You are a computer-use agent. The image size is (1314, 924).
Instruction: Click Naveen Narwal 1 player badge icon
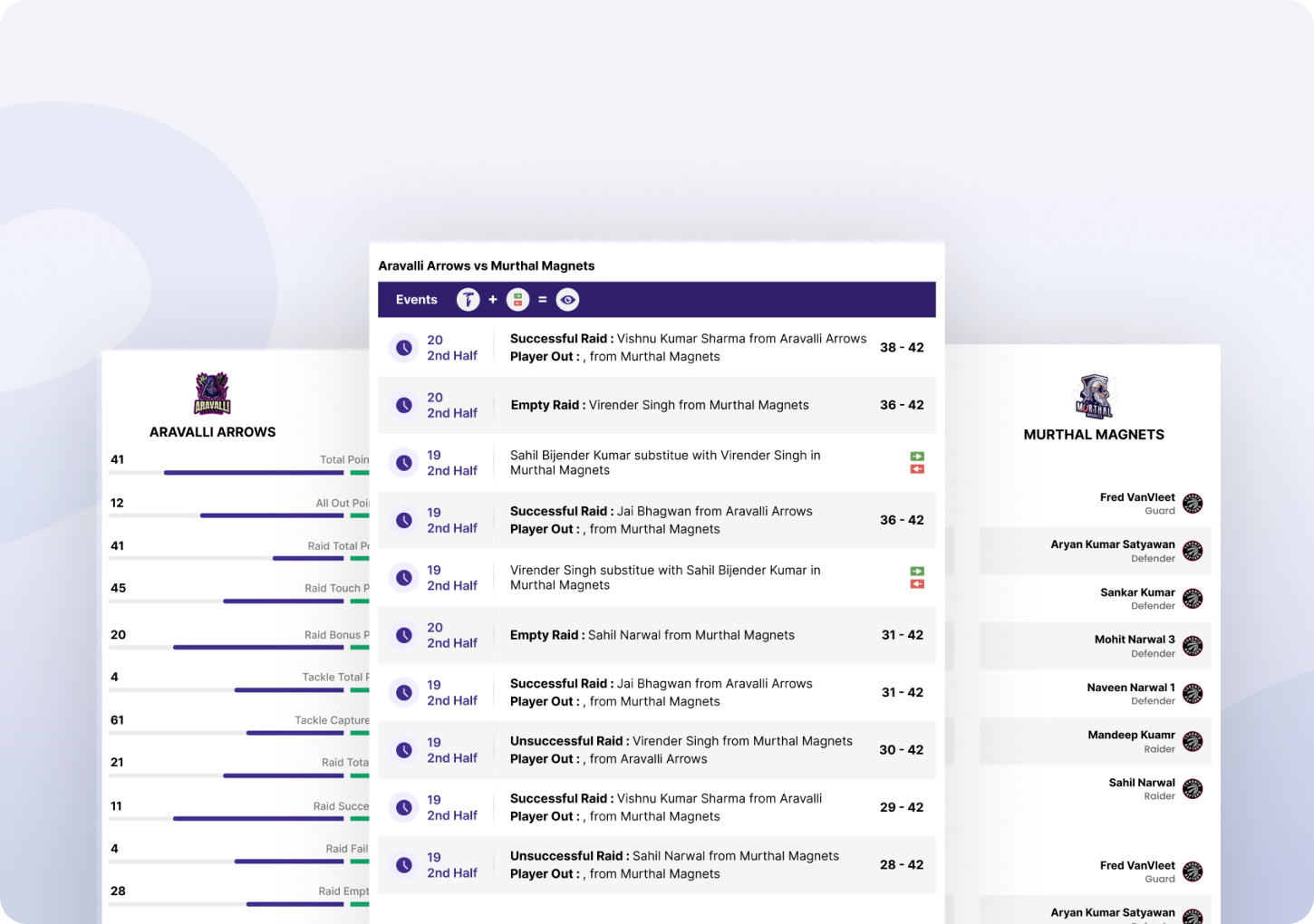pos(1193,694)
